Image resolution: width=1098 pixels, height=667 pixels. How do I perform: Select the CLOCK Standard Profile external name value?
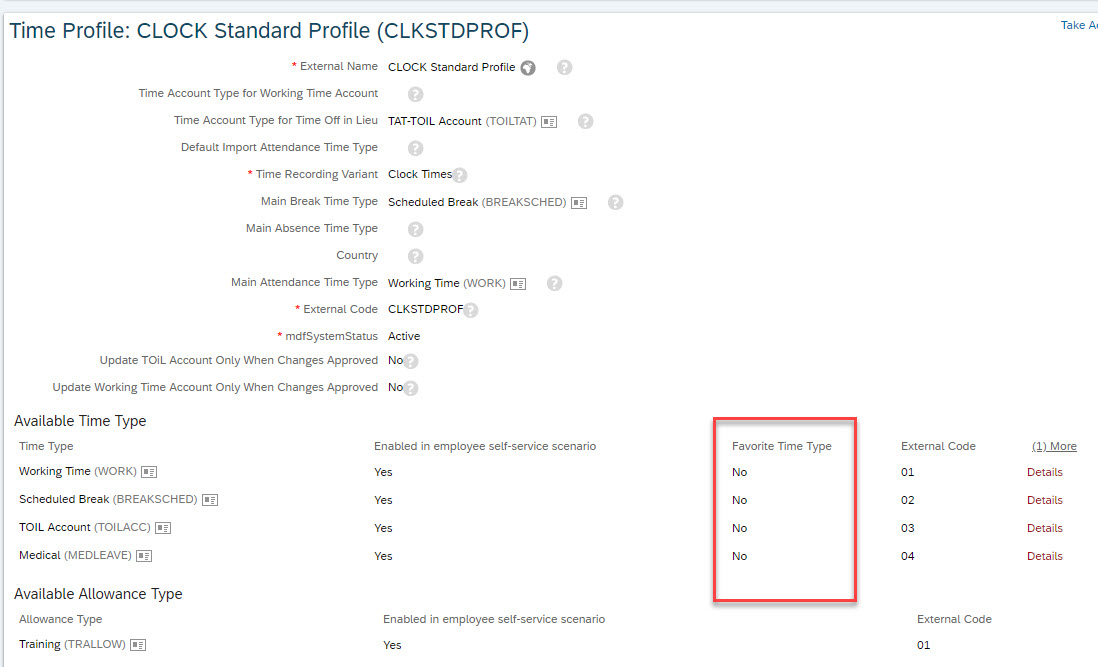[452, 67]
